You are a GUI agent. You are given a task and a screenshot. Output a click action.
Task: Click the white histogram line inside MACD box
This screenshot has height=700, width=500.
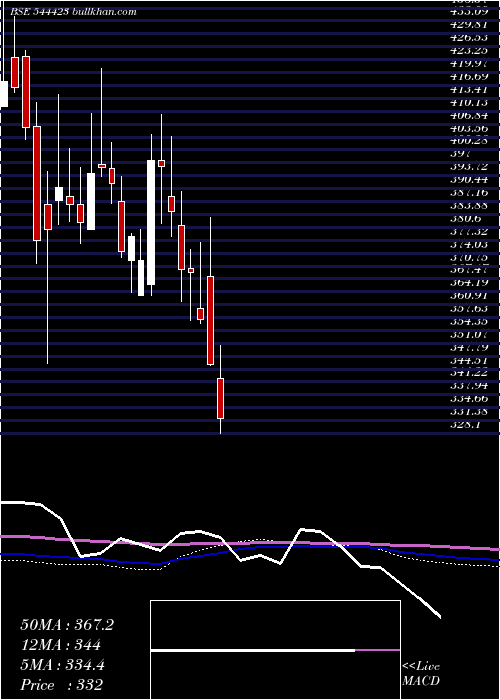coord(253,650)
